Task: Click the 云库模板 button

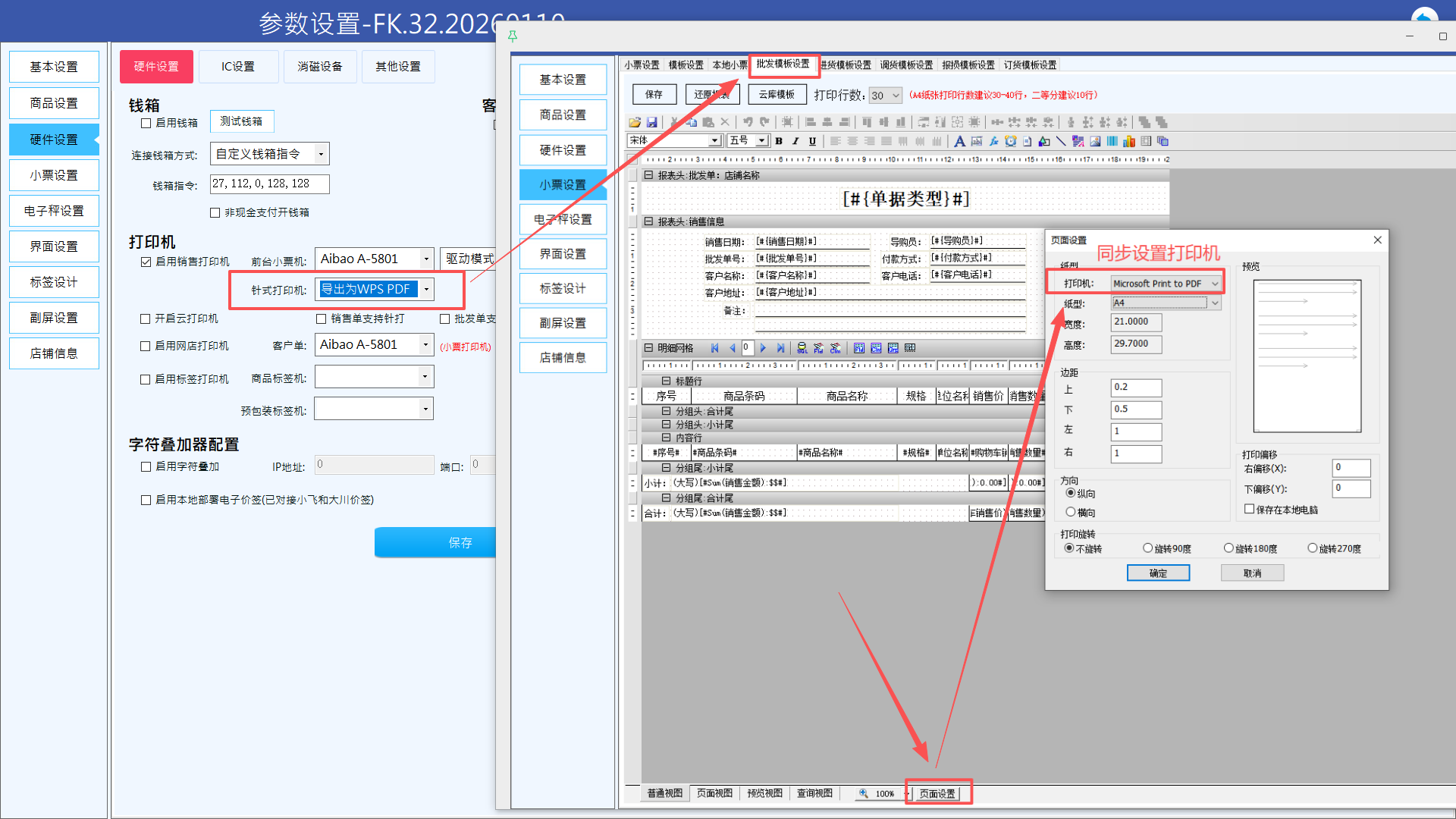Action: coord(777,95)
